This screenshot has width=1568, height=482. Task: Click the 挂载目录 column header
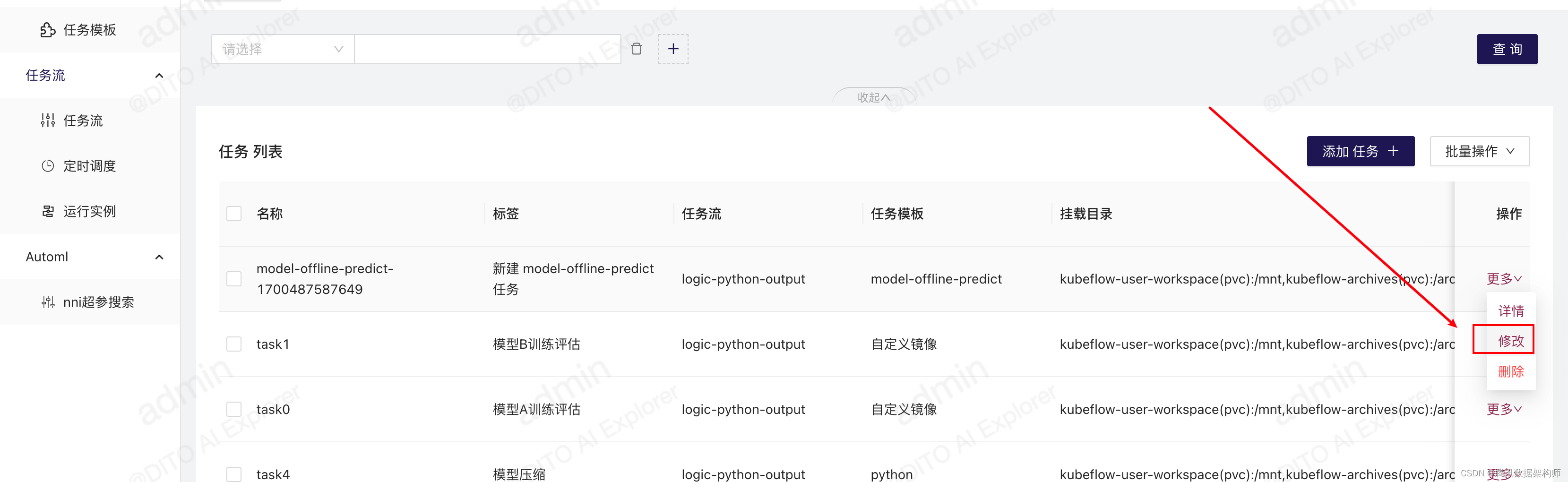1086,214
